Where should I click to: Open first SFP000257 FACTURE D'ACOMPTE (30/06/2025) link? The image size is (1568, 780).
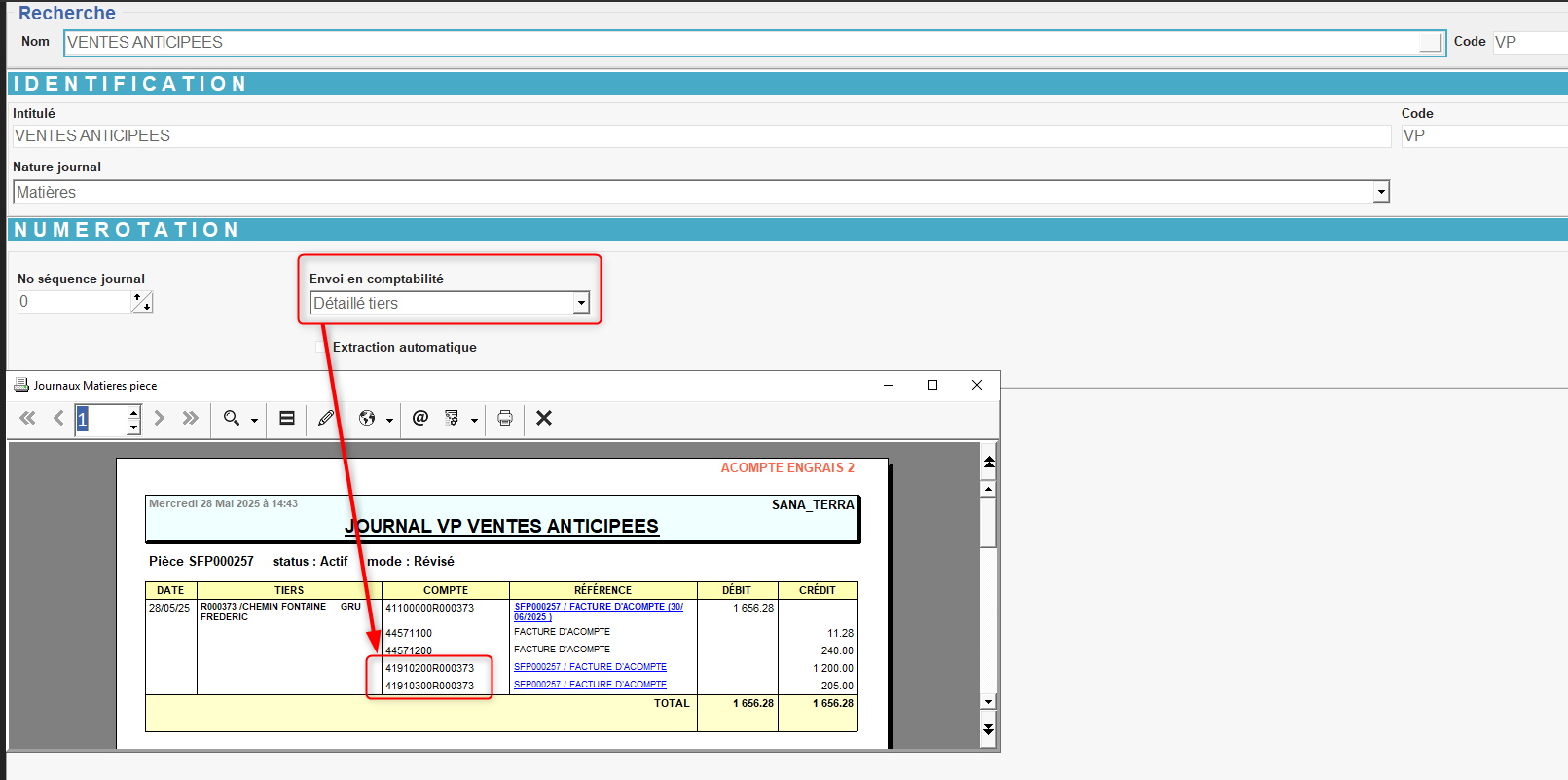(598, 607)
